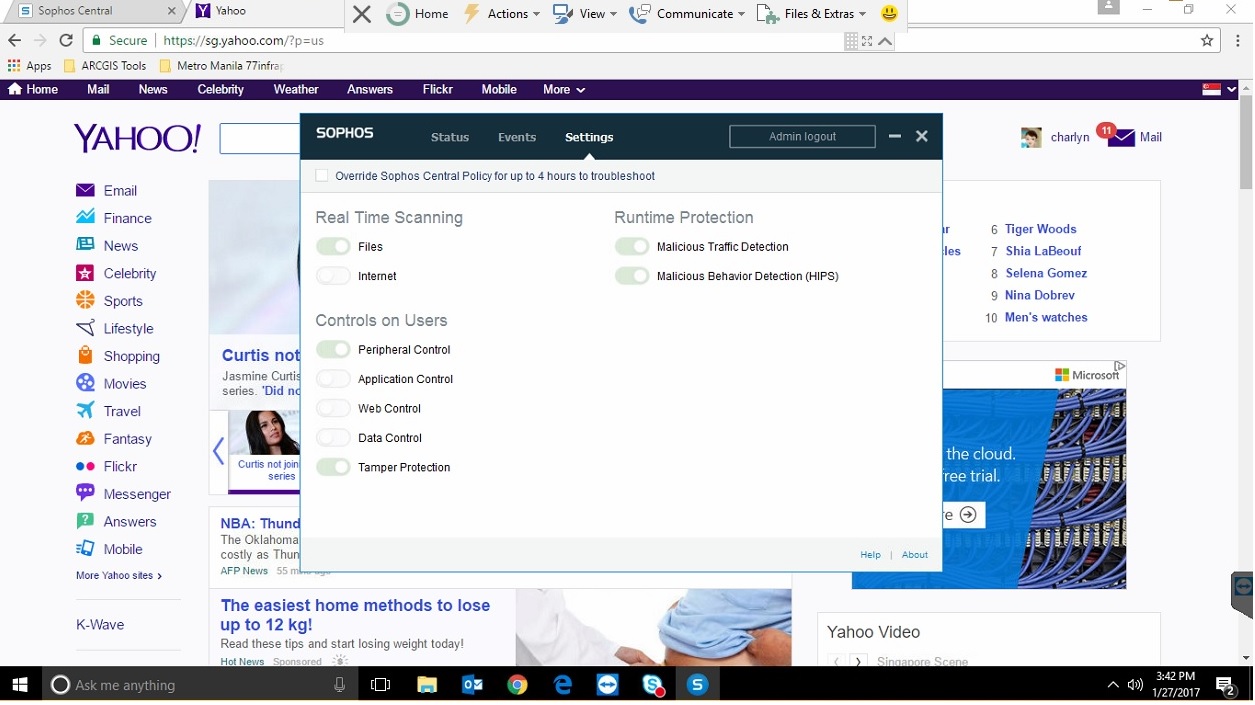The height and width of the screenshot is (705, 1255).
Task: Disable the Malicious Traffic Detection switch
Action: click(632, 246)
